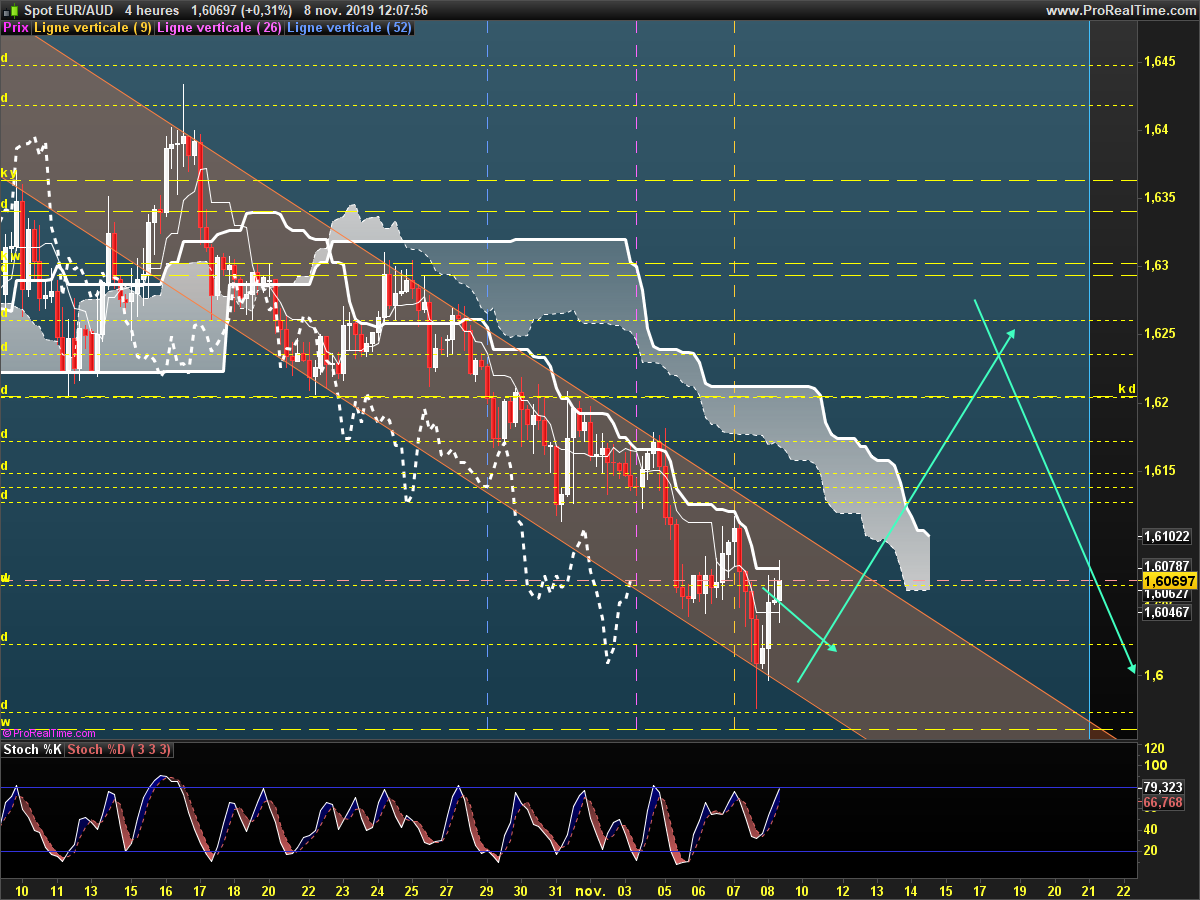
Task: Click the 1,635 price axis value
Action: click(1159, 198)
